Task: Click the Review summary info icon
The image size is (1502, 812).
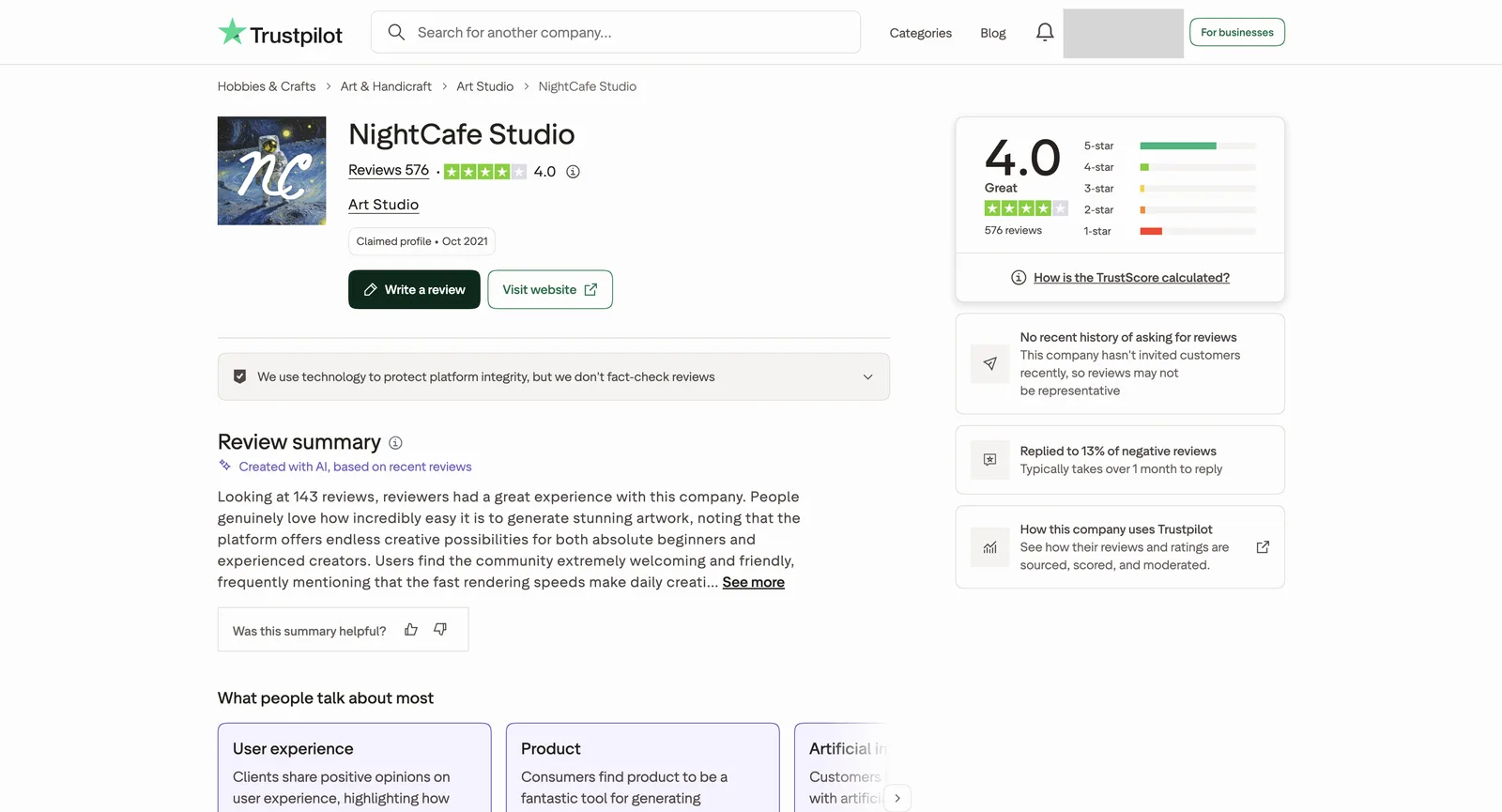Action: coord(395,443)
